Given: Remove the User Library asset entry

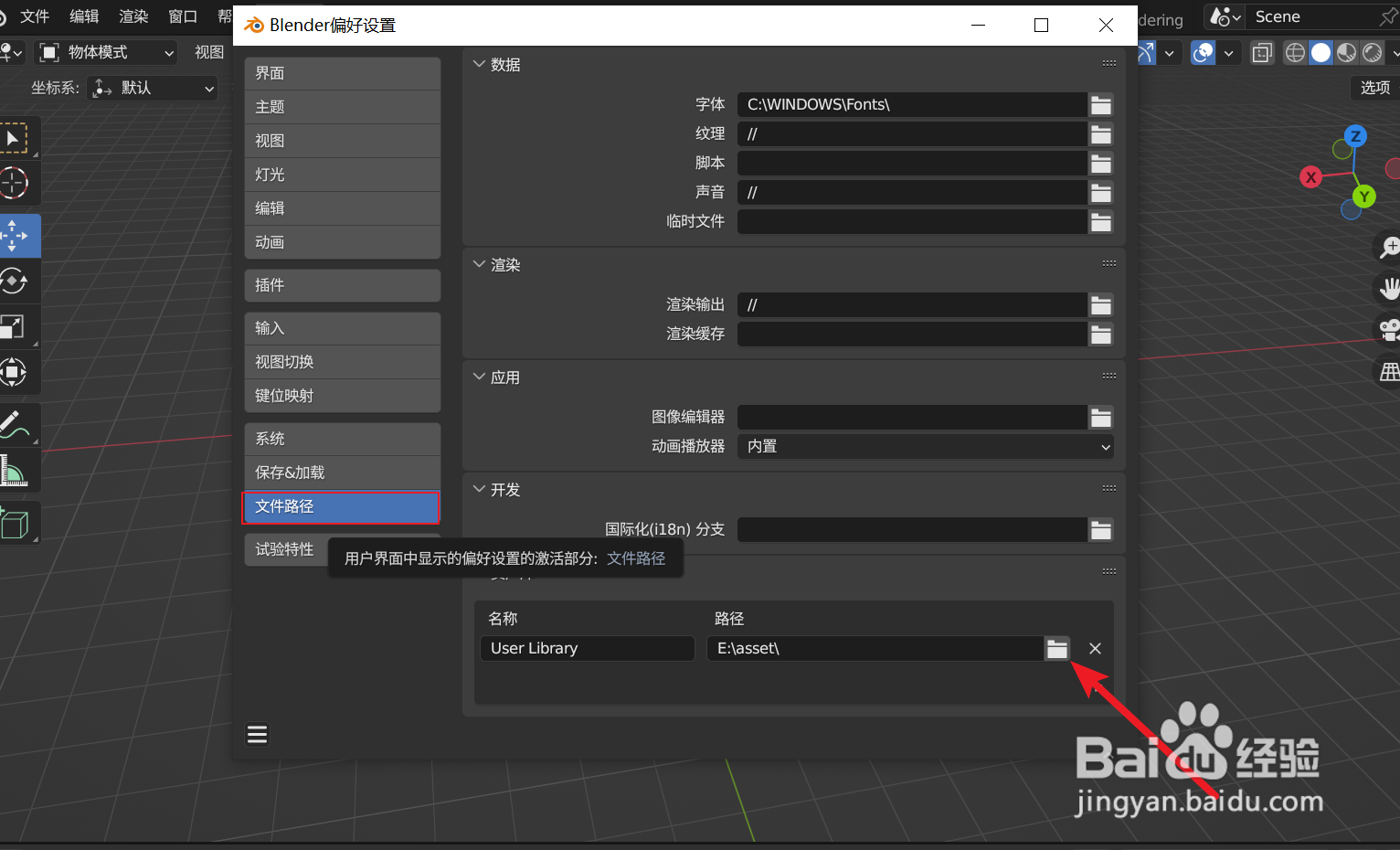Looking at the screenshot, I should pos(1095,648).
